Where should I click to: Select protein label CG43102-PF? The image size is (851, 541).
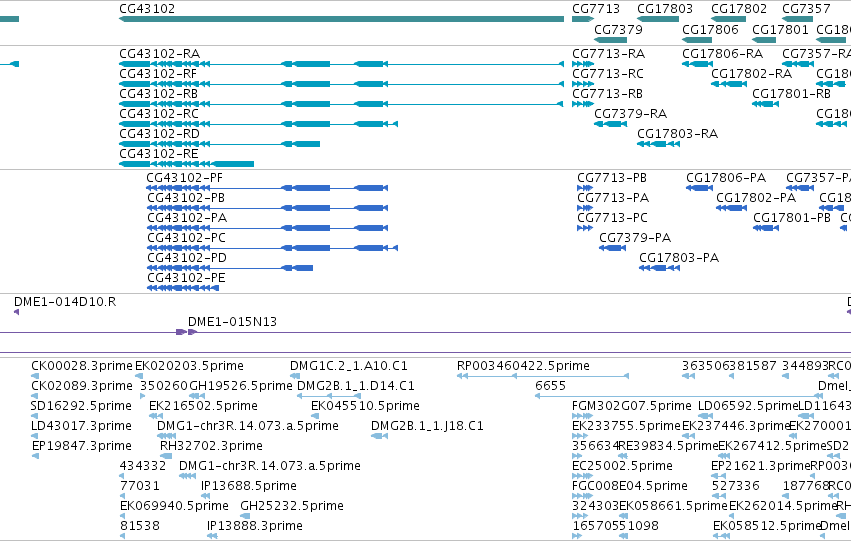pyautogui.click(x=185, y=178)
